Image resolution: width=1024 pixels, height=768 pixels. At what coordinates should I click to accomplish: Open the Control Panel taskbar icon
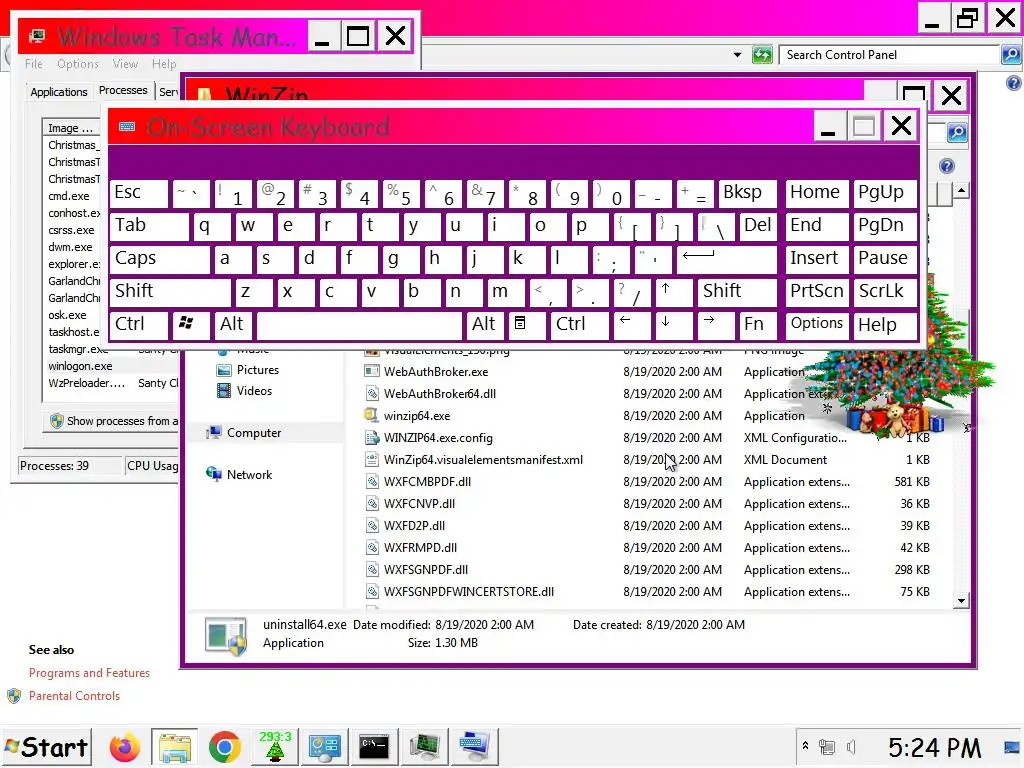click(325, 747)
